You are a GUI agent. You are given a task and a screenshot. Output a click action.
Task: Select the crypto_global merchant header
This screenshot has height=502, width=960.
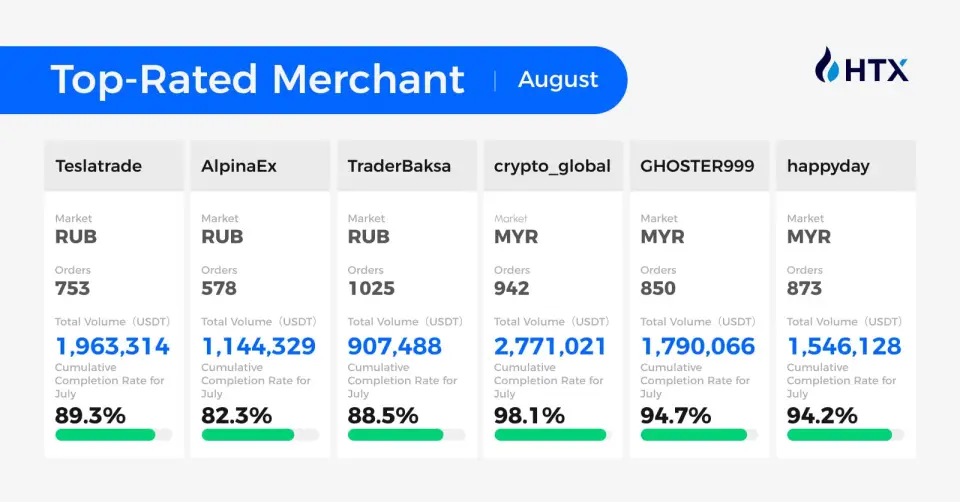553,166
